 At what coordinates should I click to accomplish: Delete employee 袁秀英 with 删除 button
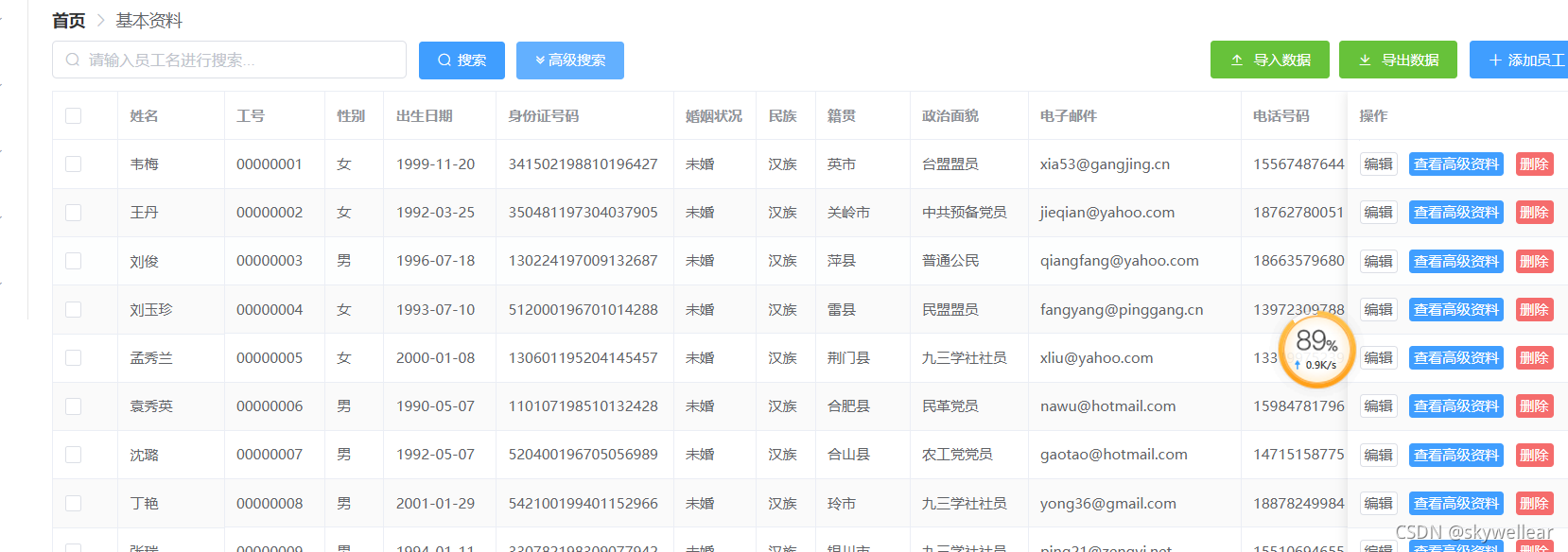pyautogui.click(x=1534, y=406)
